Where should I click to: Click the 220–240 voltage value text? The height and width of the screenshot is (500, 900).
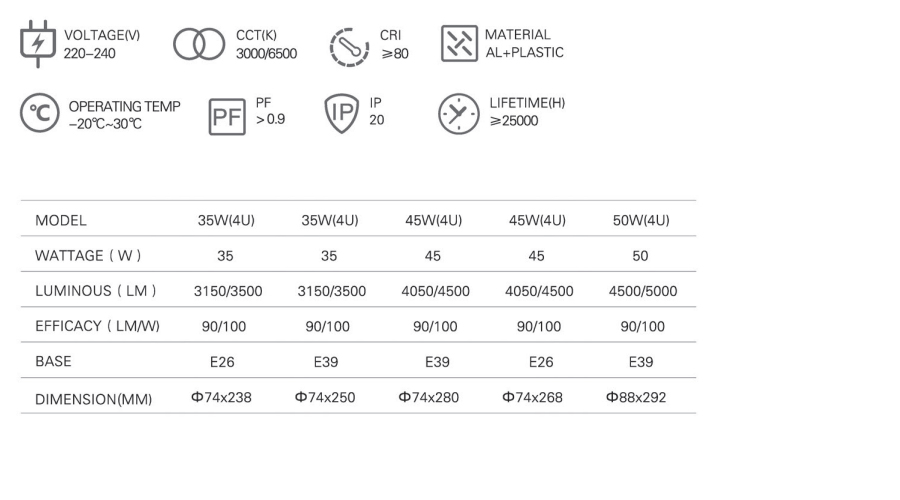click(90, 53)
